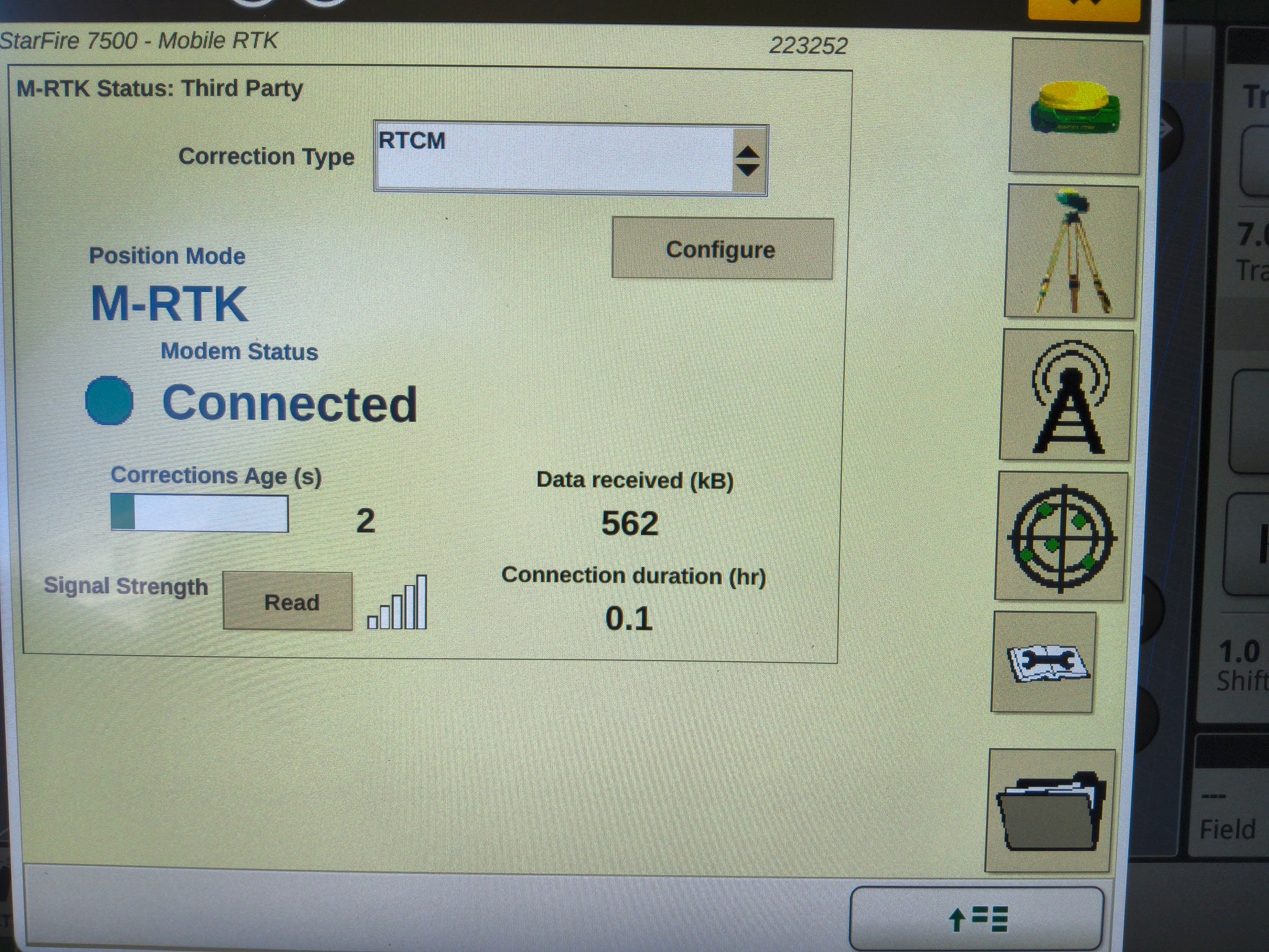Click the serial number 223252
Viewport: 1269px width, 952px height.
809,46
